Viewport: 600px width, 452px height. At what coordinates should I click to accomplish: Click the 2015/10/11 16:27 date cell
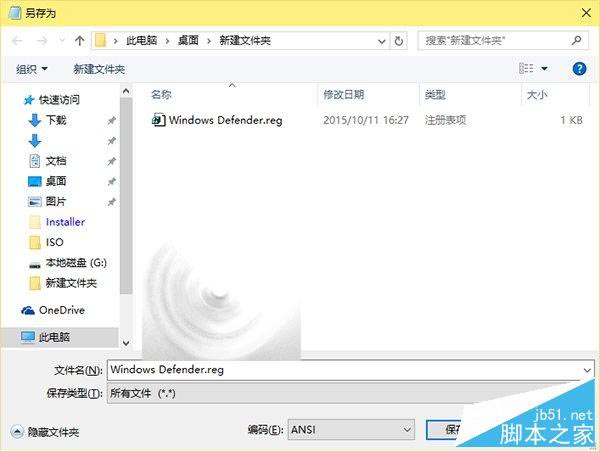tap(366, 120)
